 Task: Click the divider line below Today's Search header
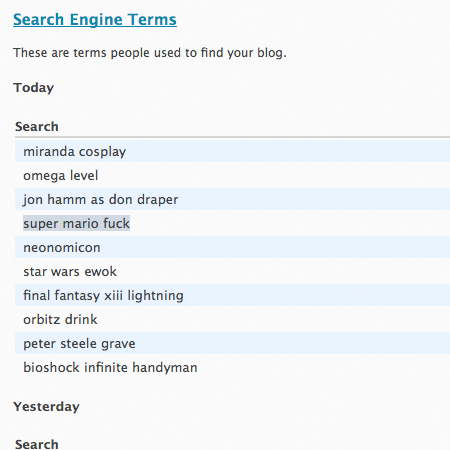pyautogui.click(x=232, y=137)
